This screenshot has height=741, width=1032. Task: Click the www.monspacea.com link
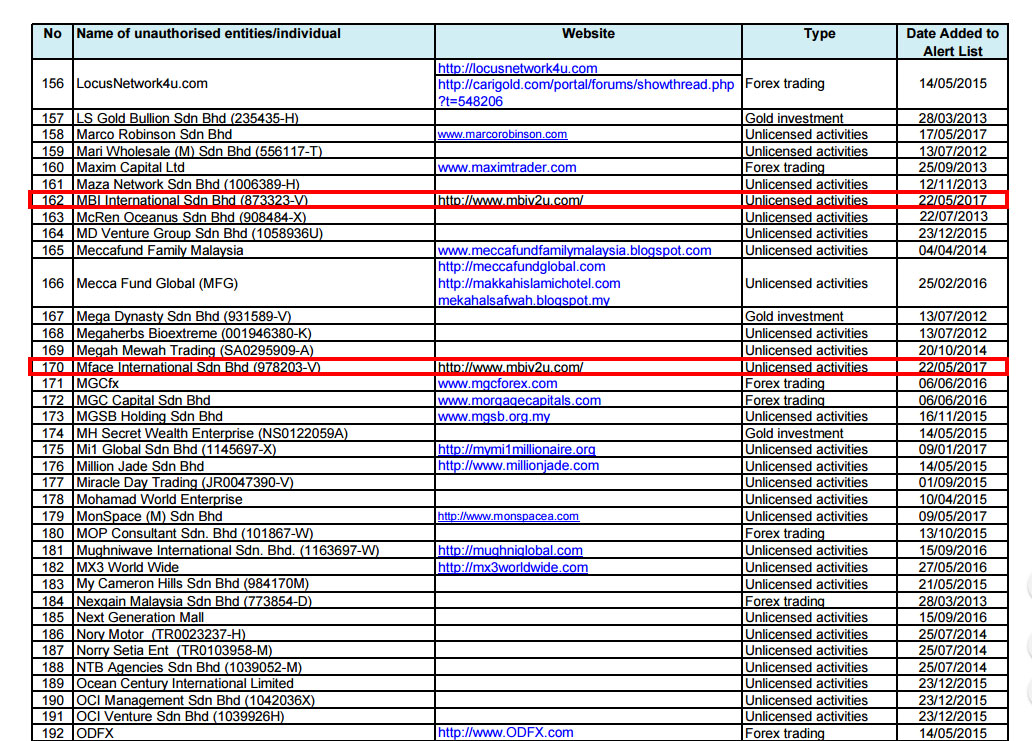(x=508, y=516)
